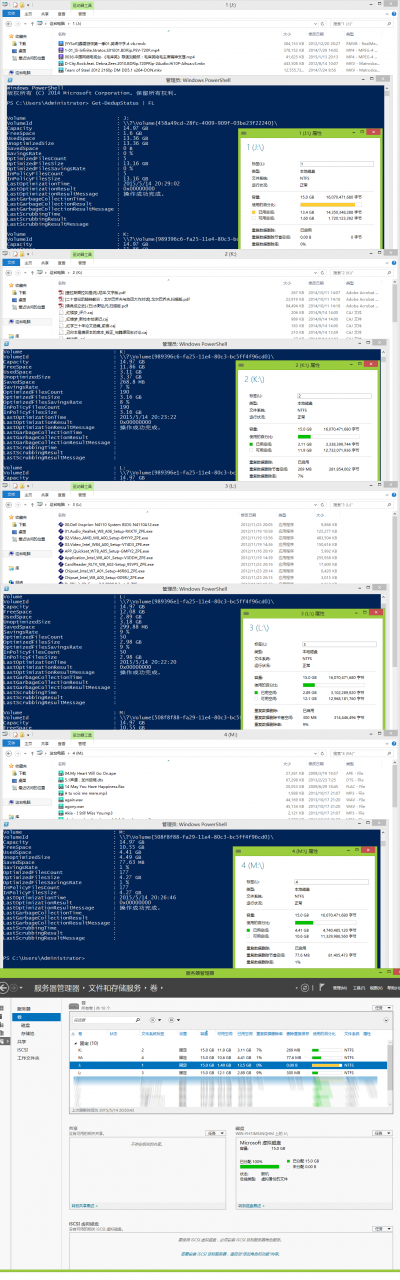Open 工作文件夹 in the Server Manager sidebar
The height and width of the screenshot is (1280, 400).
28,1057
